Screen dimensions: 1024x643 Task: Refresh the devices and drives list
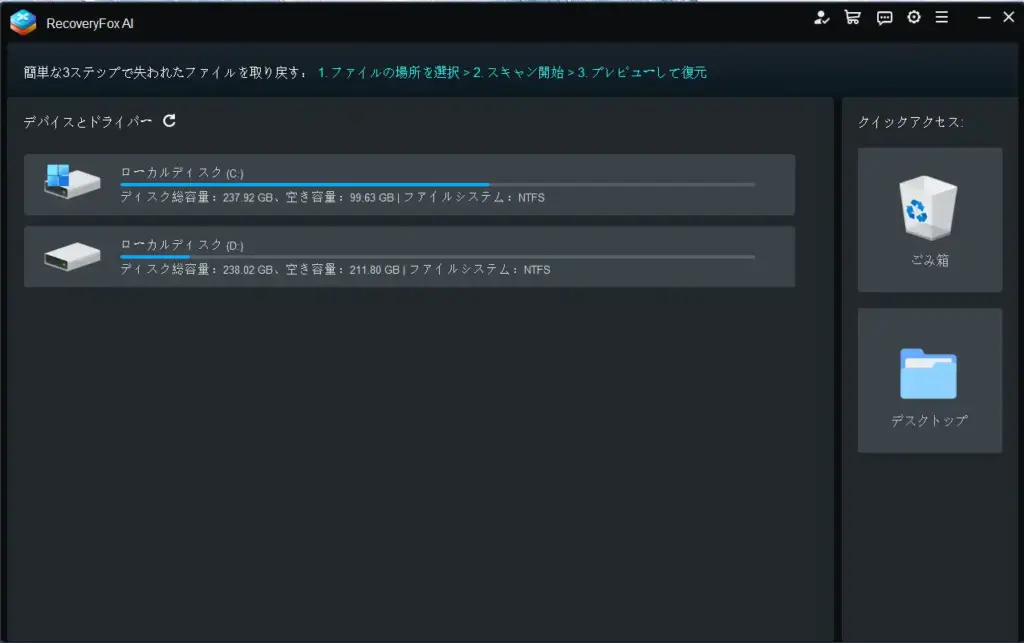pos(171,120)
